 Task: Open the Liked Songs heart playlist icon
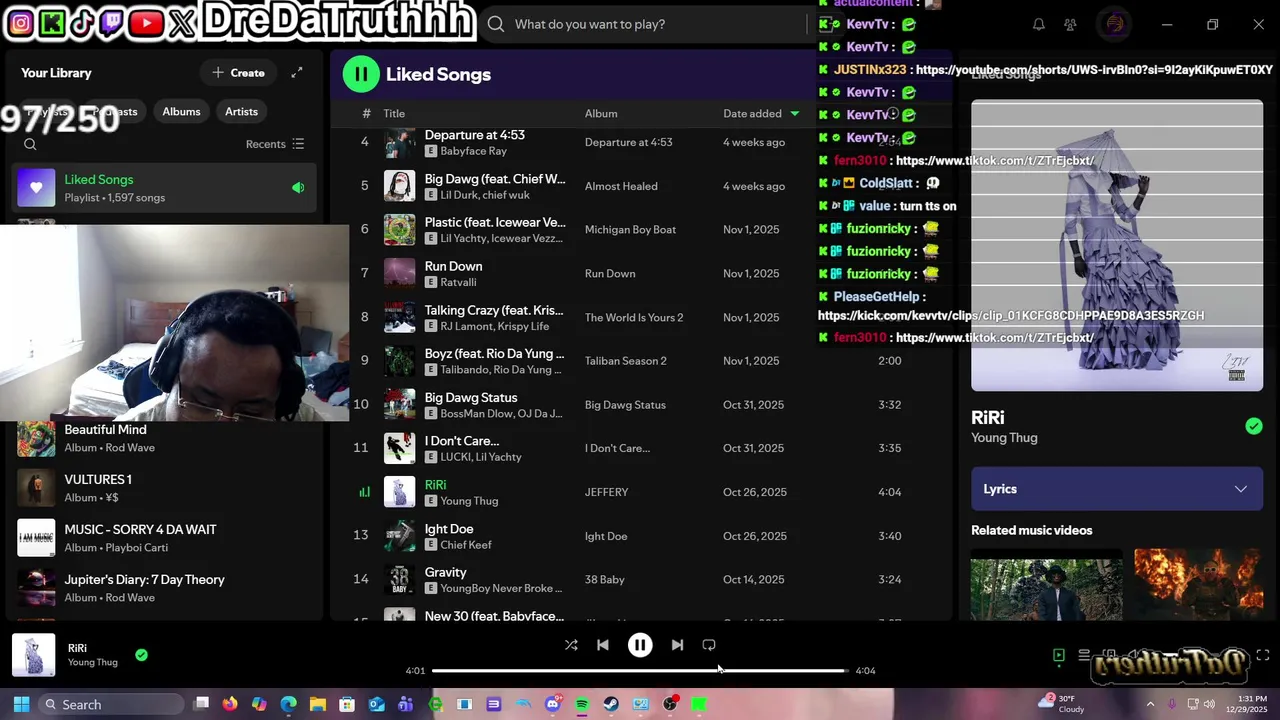pos(36,188)
